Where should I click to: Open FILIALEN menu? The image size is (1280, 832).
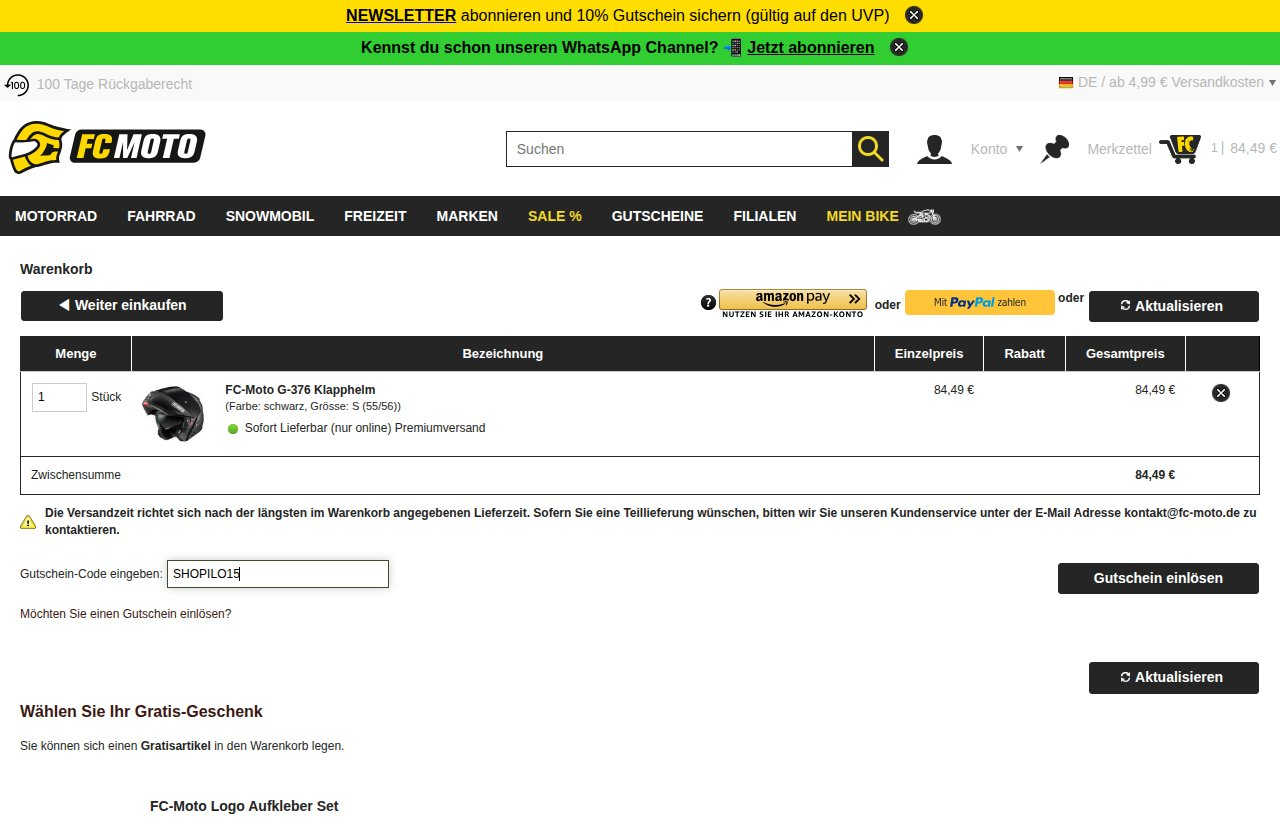tap(765, 216)
